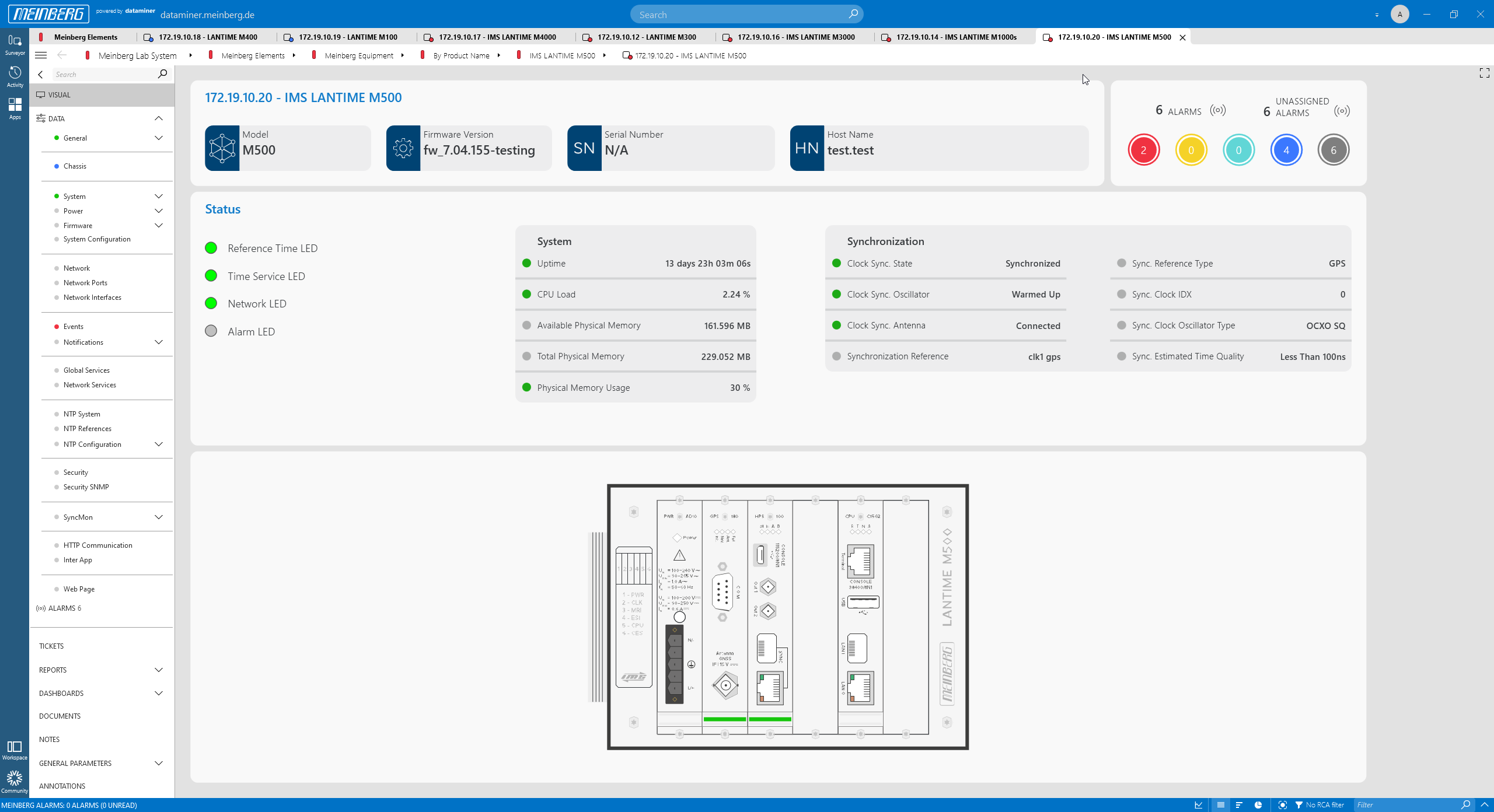Expand GENERAL PARAMETERS section
Image resolution: width=1494 pixels, height=812 pixels.
coord(159,764)
